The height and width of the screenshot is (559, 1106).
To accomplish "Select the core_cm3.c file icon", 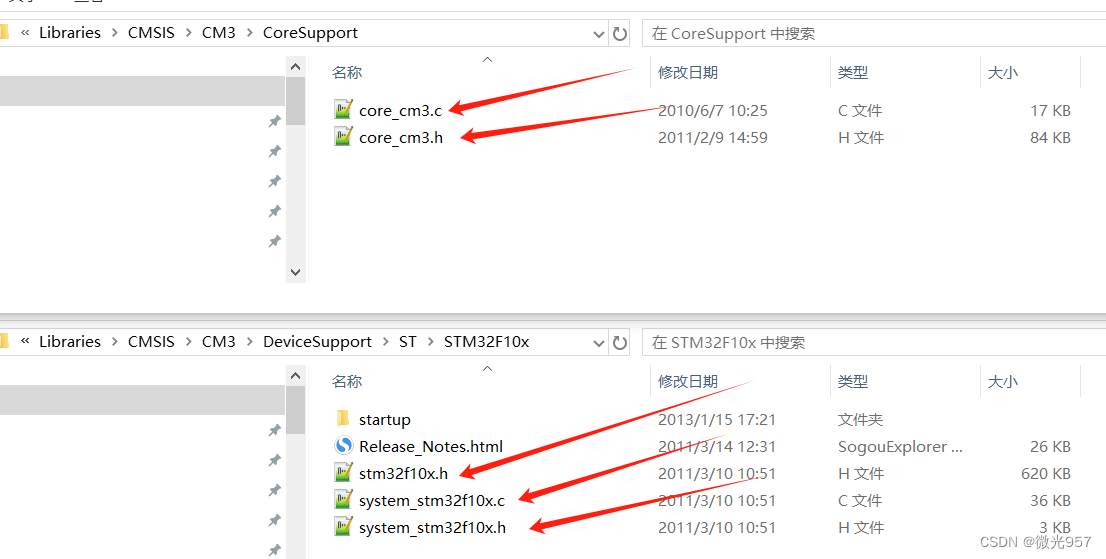I will click(x=343, y=109).
